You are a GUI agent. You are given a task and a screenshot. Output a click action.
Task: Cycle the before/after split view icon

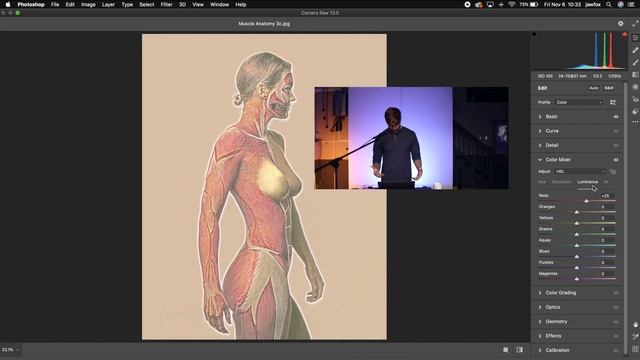(x=520, y=350)
